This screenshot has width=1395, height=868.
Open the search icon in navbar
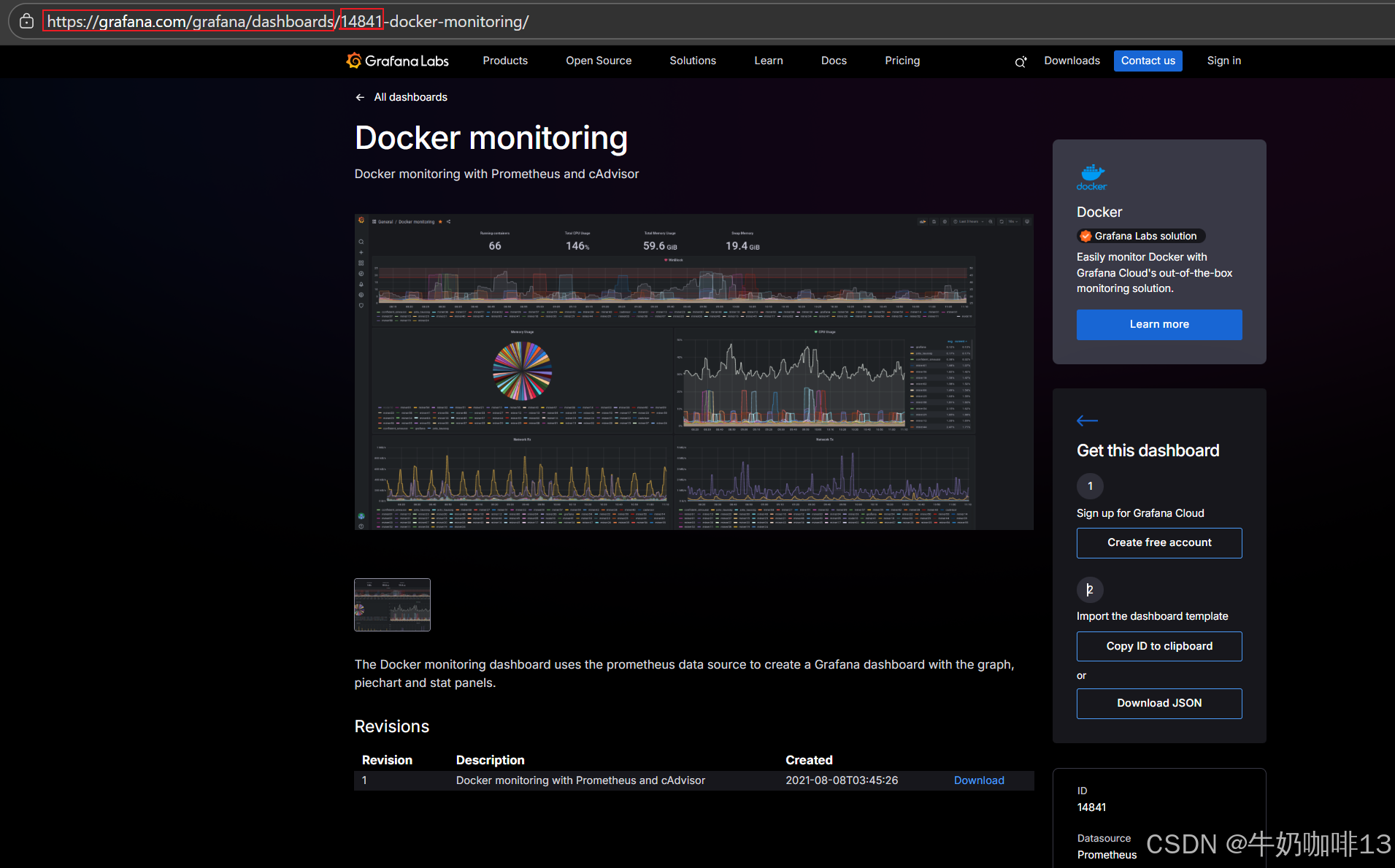[x=1021, y=61]
